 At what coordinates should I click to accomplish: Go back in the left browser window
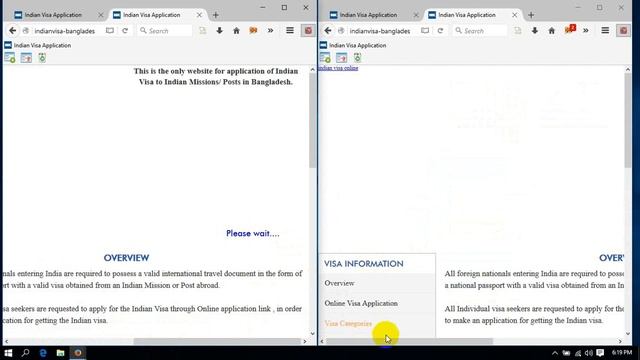tap(13, 31)
